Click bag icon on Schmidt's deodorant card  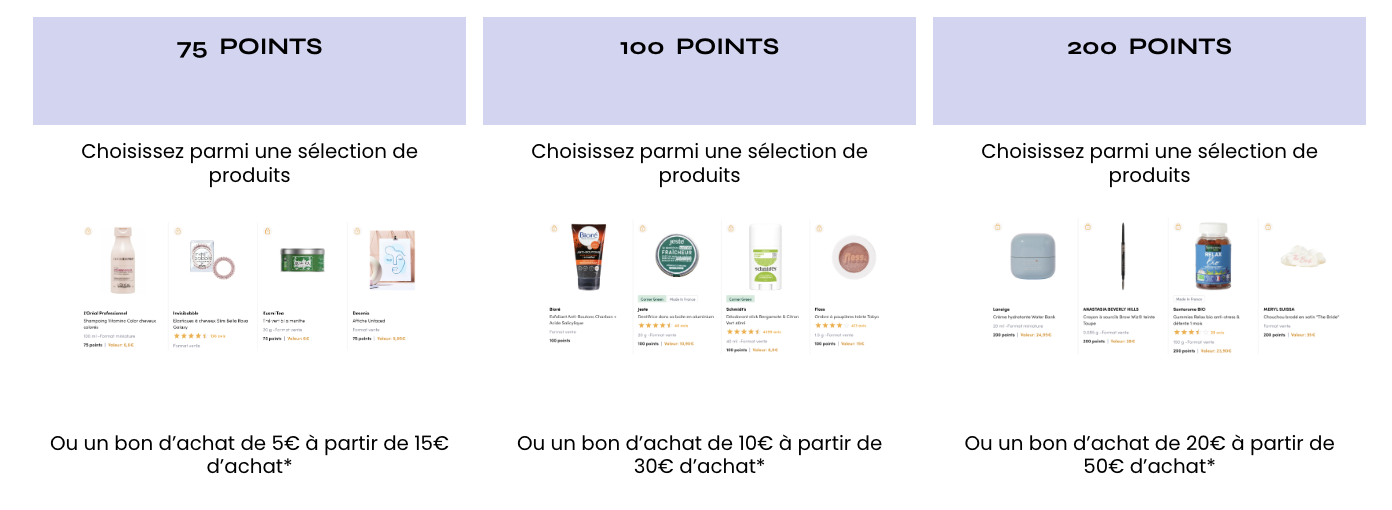(x=730, y=228)
